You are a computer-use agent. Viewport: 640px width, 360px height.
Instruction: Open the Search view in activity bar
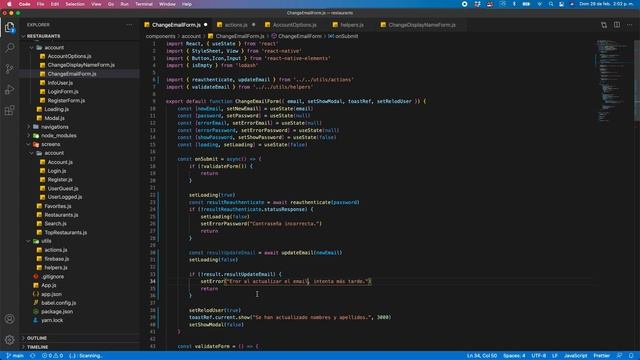coord(9,48)
